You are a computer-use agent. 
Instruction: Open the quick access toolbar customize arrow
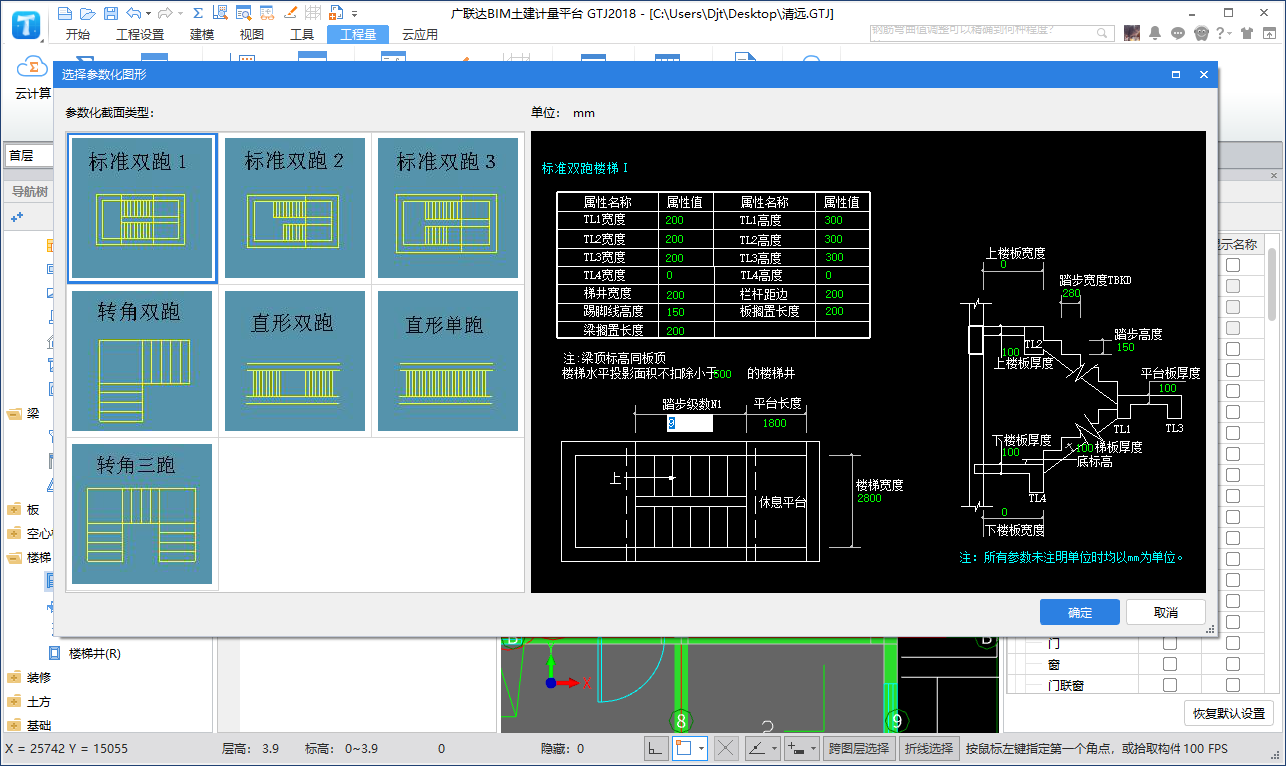click(354, 13)
